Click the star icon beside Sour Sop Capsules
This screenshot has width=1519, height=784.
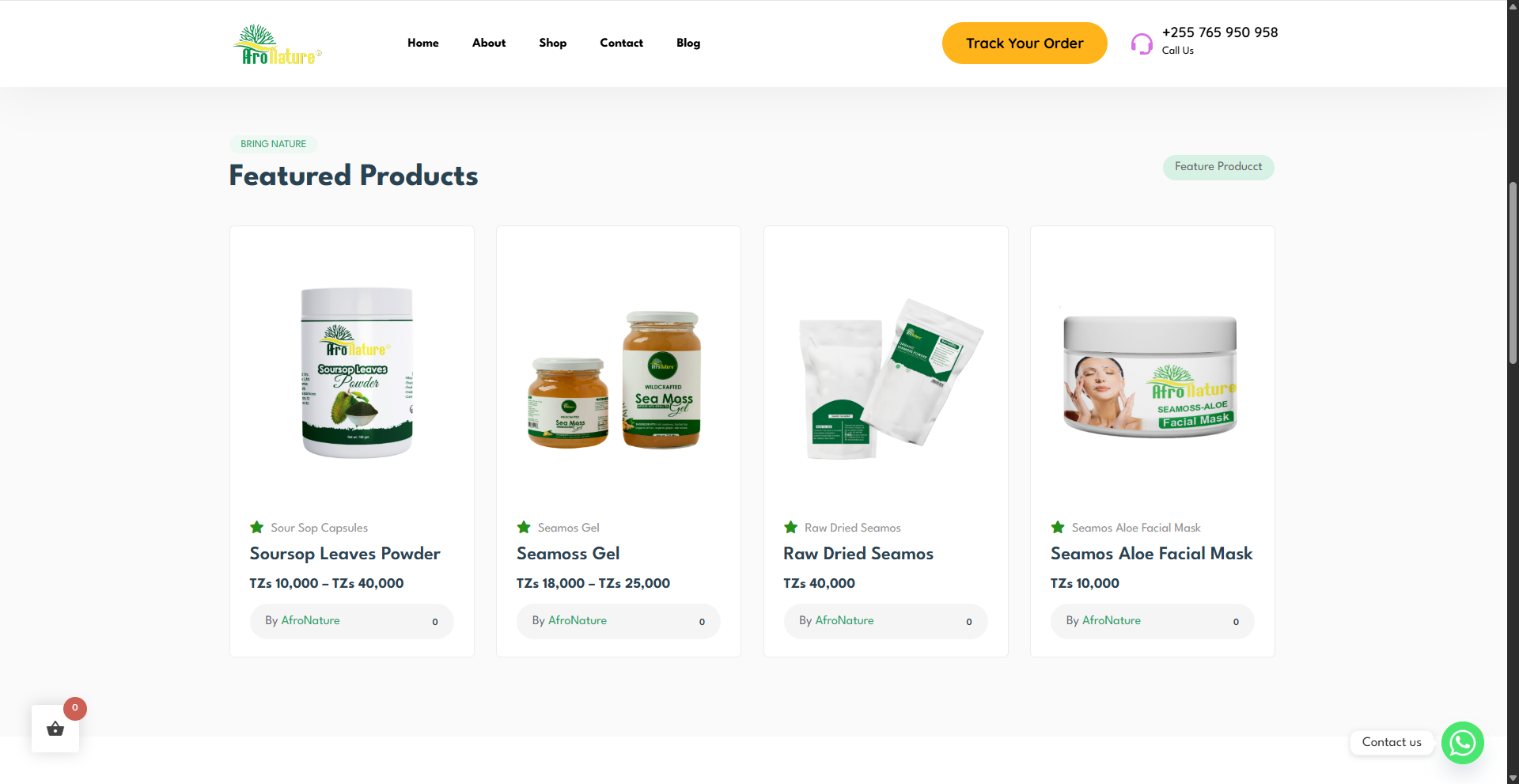(x=256, y=527)
